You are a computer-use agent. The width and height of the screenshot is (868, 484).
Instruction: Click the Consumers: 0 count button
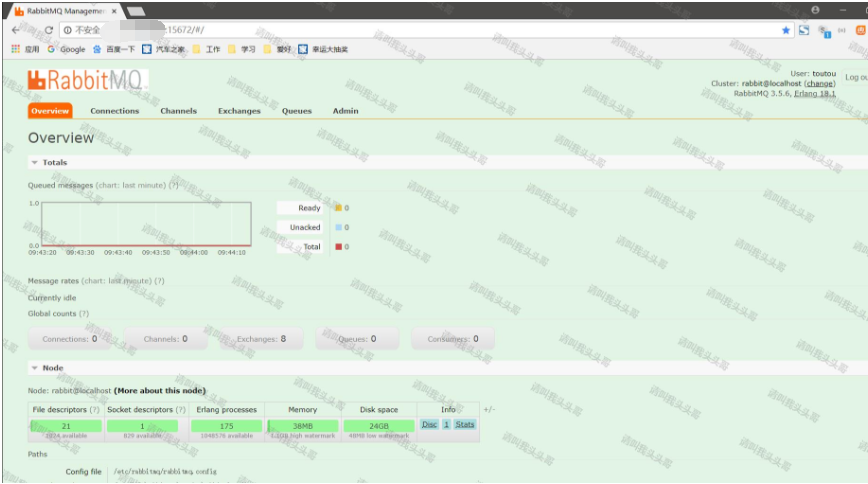[x=453, y=339]
